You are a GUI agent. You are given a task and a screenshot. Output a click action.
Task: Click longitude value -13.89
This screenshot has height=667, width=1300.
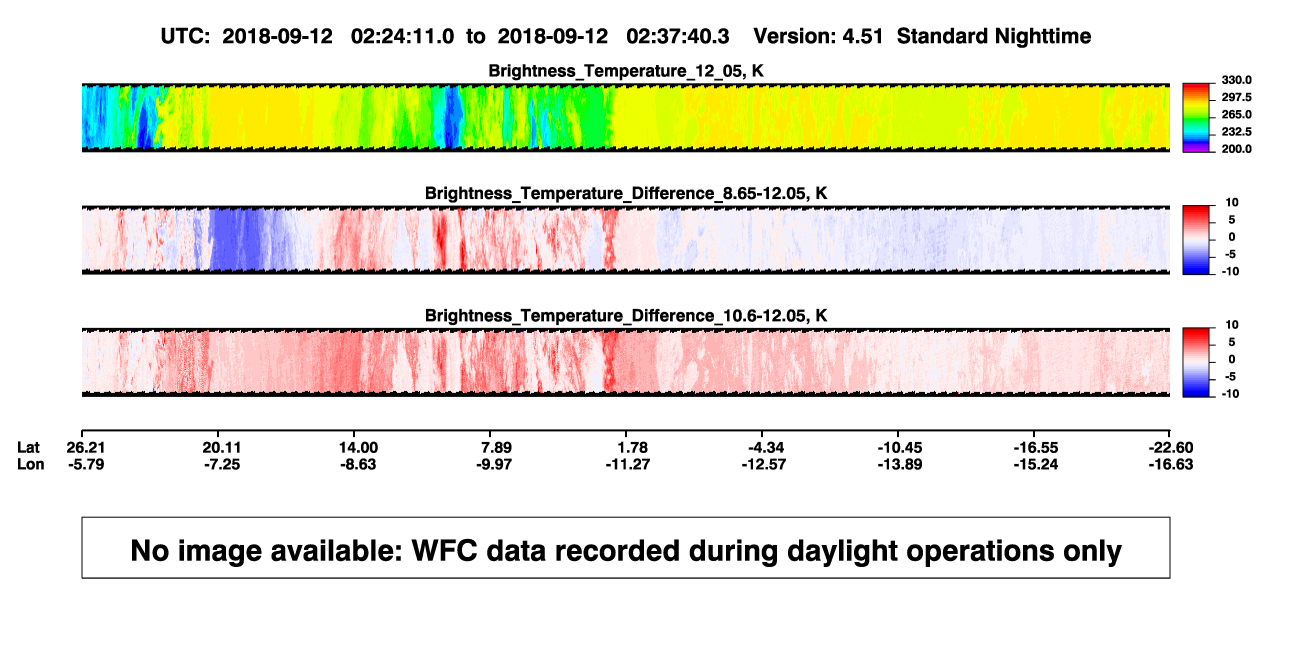(898, 464)
